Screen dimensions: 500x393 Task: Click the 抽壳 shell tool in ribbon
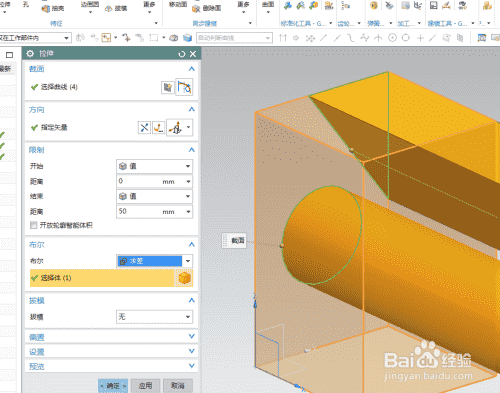53,8
